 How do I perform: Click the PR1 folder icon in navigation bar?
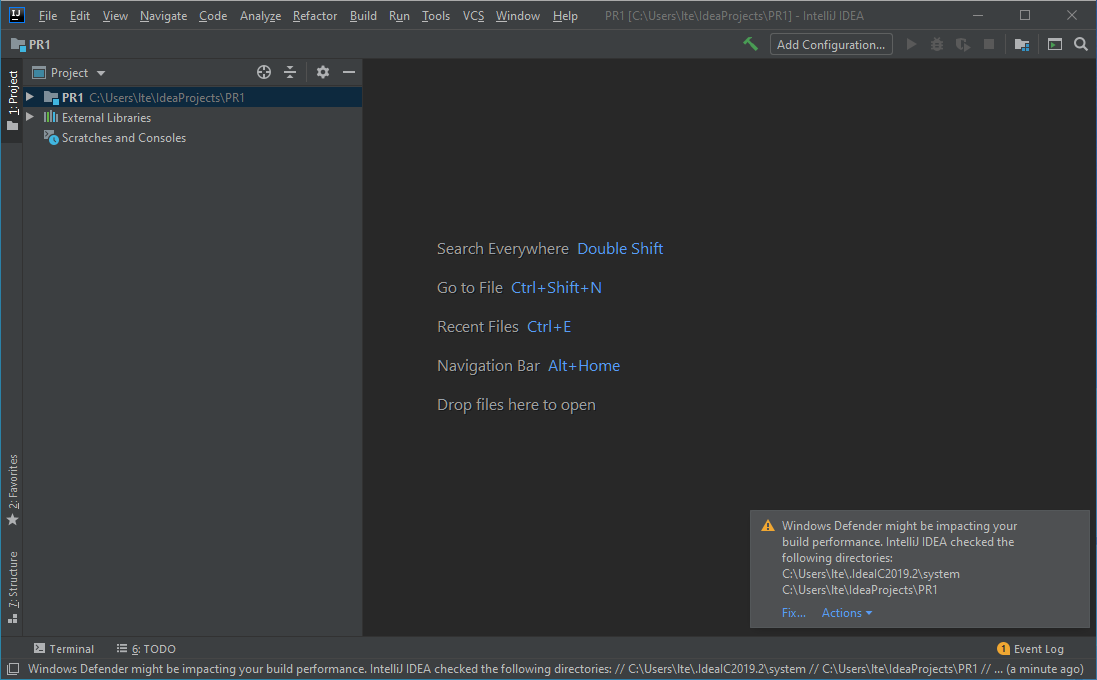coord(18,45)
